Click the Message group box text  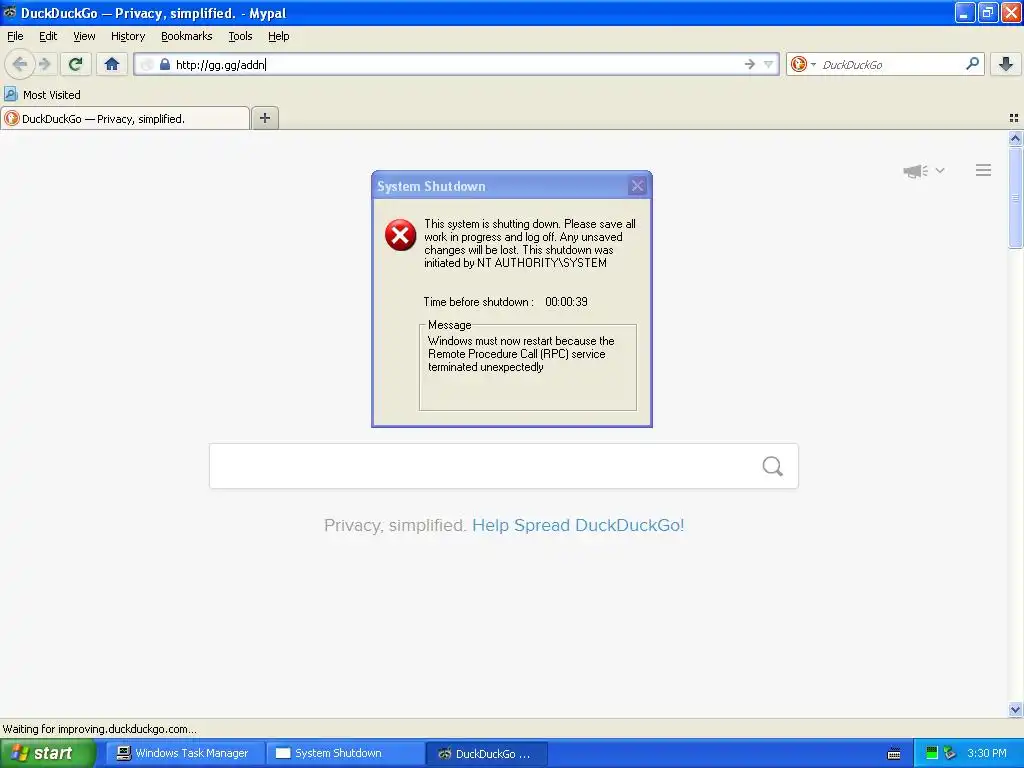point(521,354)
